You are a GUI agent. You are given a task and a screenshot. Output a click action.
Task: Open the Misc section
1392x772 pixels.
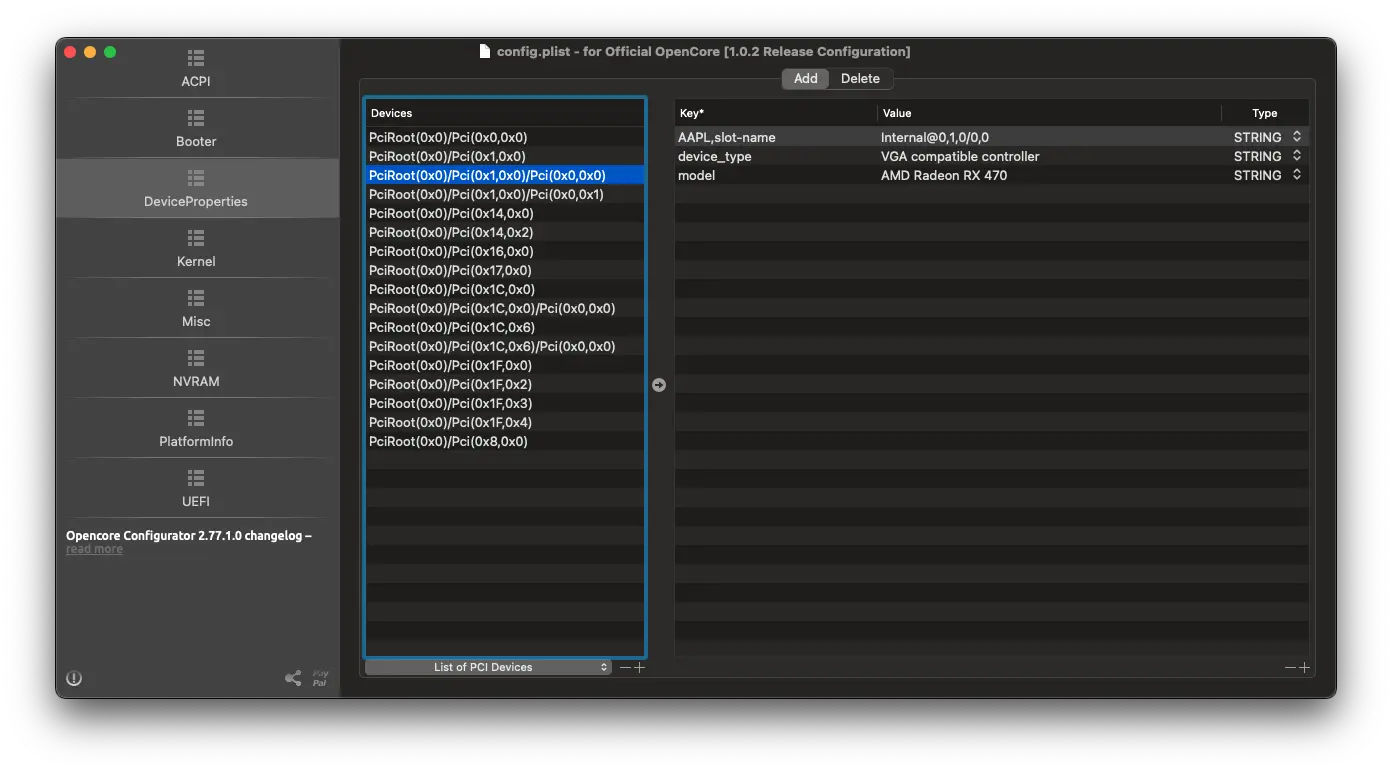[196, 308]
